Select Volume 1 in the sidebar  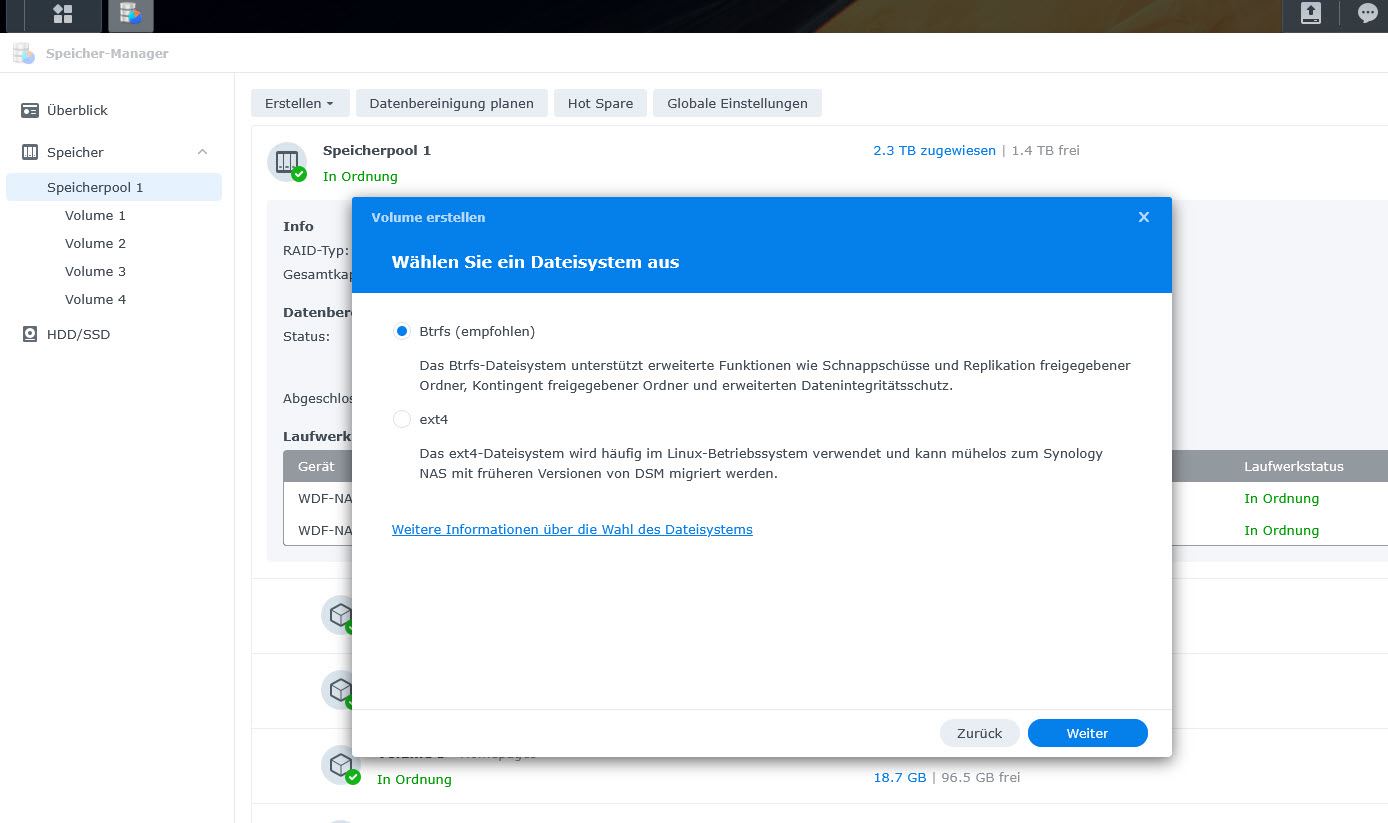pos(95,215)
